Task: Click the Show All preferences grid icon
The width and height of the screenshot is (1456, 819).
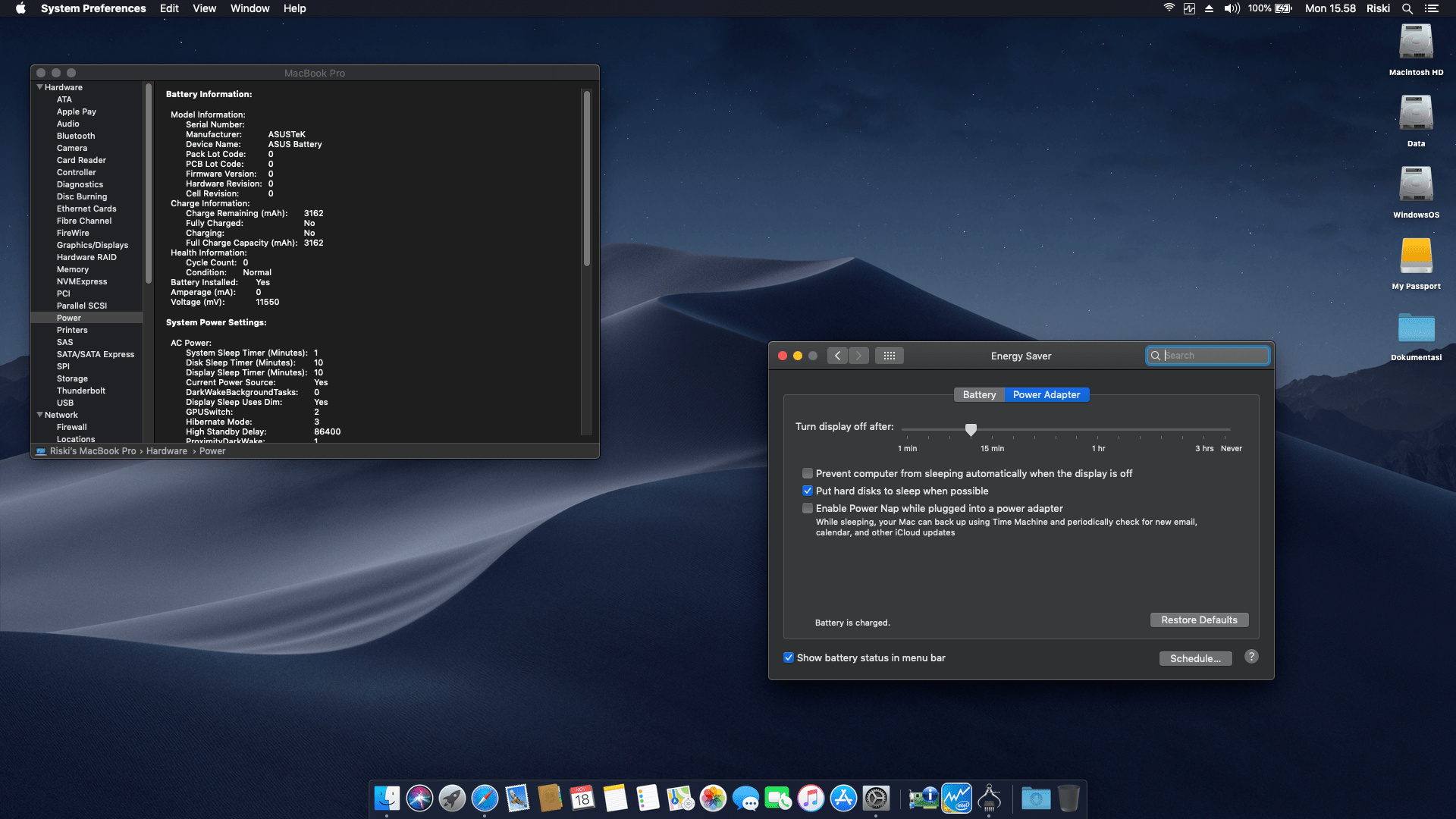Action: pos(889,355)
